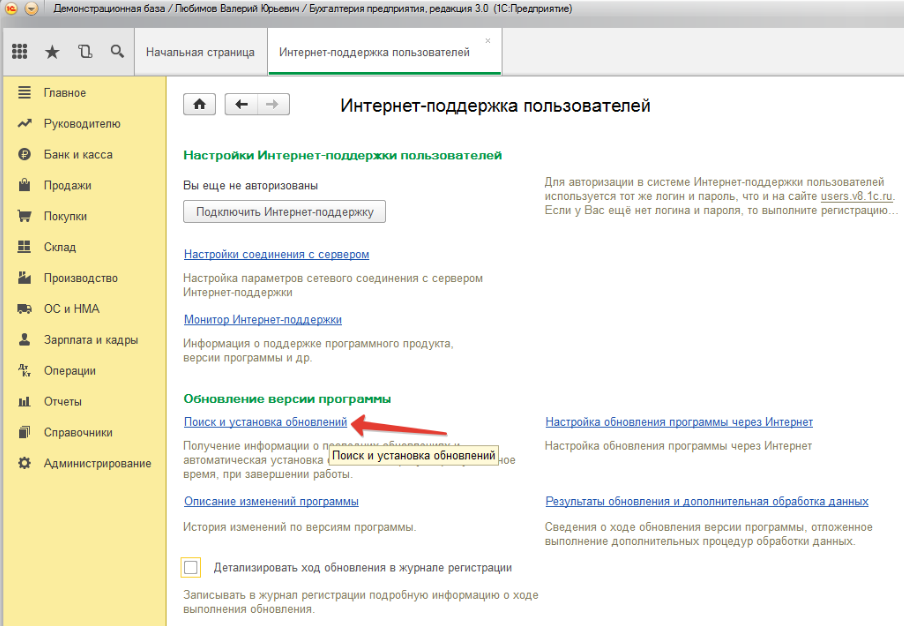This screenshot has width=904, height=626.
Task: Click the Home button in page toolbar
Action: [x=200, y=104]
